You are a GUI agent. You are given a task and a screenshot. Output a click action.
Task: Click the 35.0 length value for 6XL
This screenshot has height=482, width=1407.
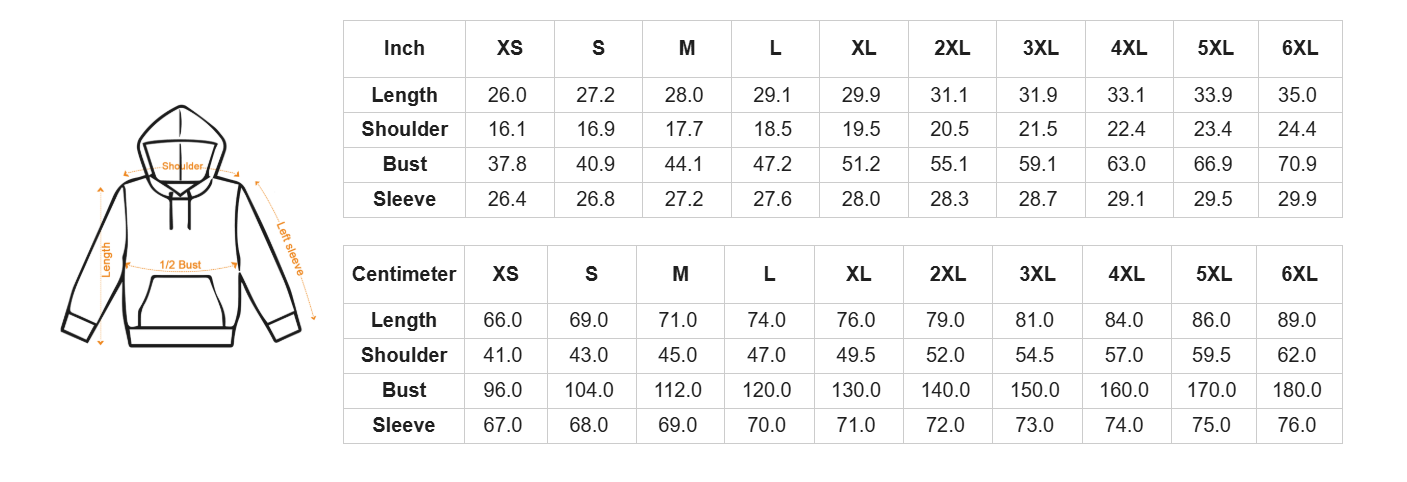1297,95
